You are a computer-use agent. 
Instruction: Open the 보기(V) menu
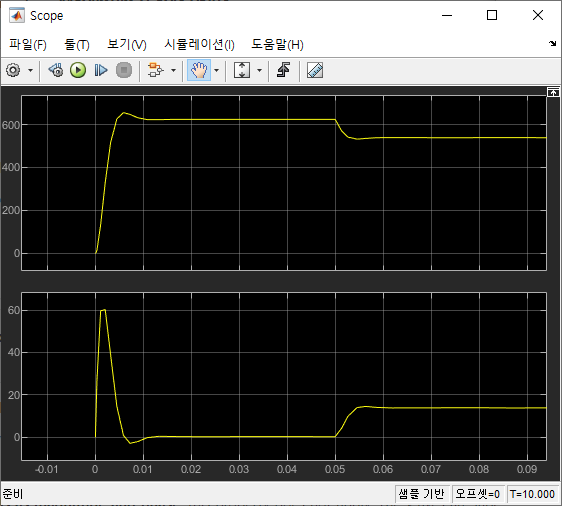[x=127, y=44]
